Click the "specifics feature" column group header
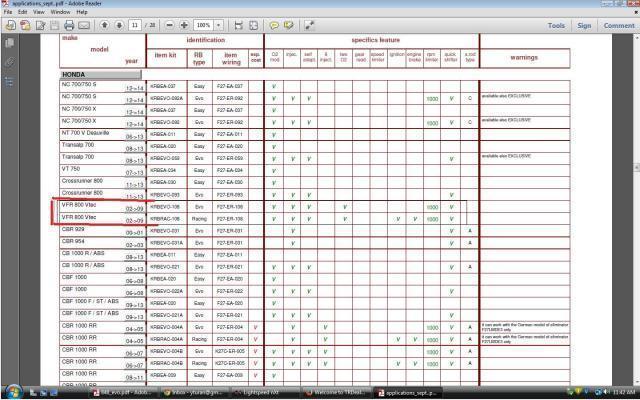This screenshot has width=640, height=400. coord(376,40)
